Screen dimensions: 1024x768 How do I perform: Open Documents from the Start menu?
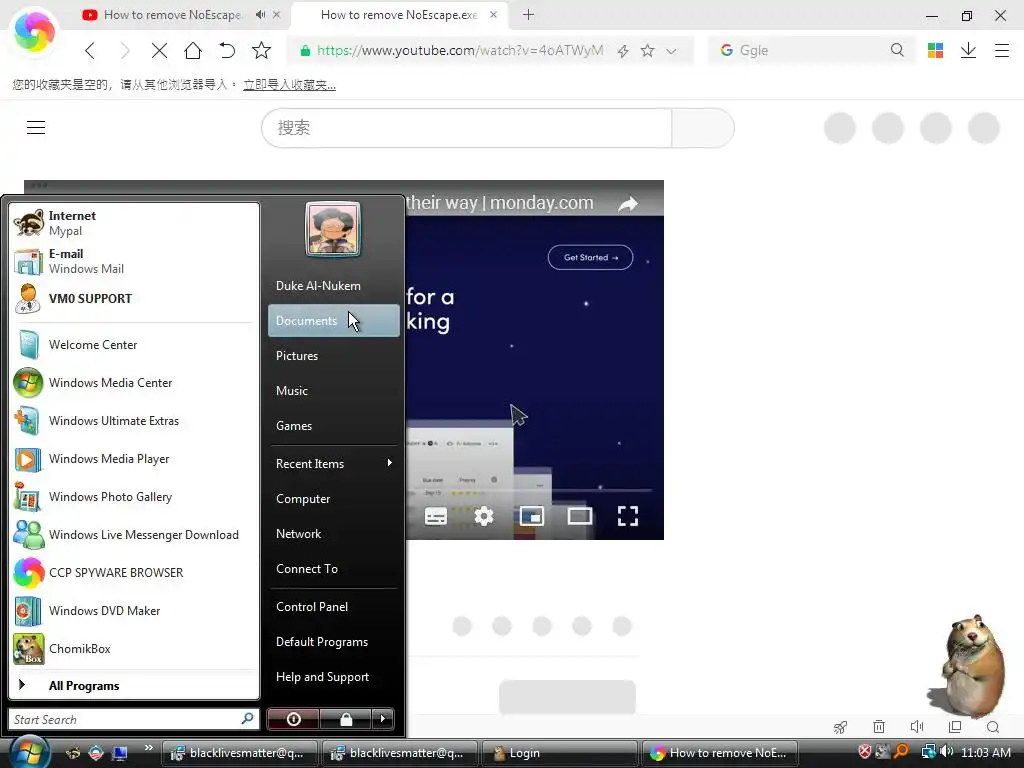tap(333, 321)
